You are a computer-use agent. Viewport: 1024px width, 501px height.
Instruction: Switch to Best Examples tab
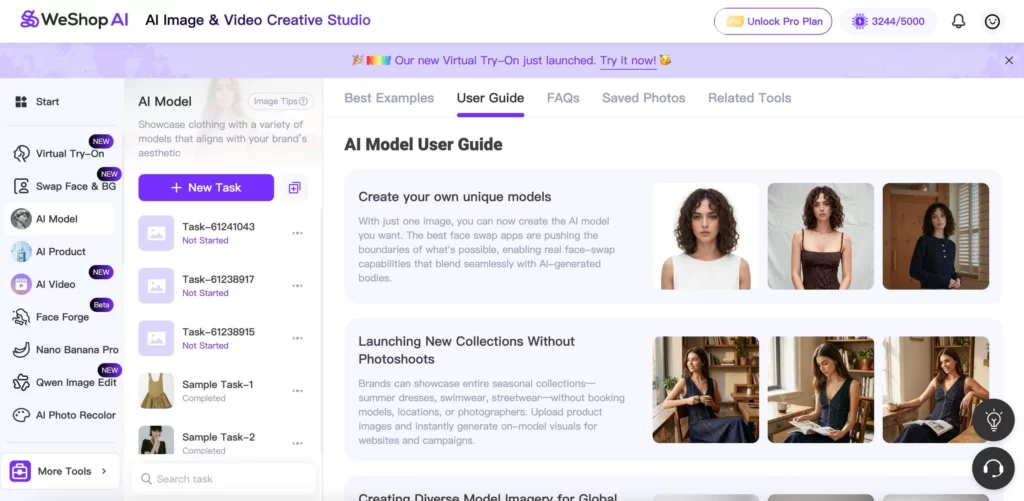point(389,98)
